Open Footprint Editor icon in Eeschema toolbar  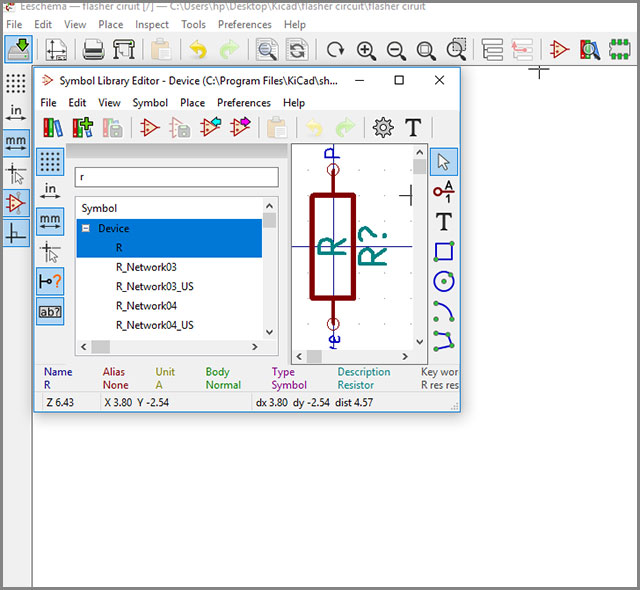coord(619,49)
